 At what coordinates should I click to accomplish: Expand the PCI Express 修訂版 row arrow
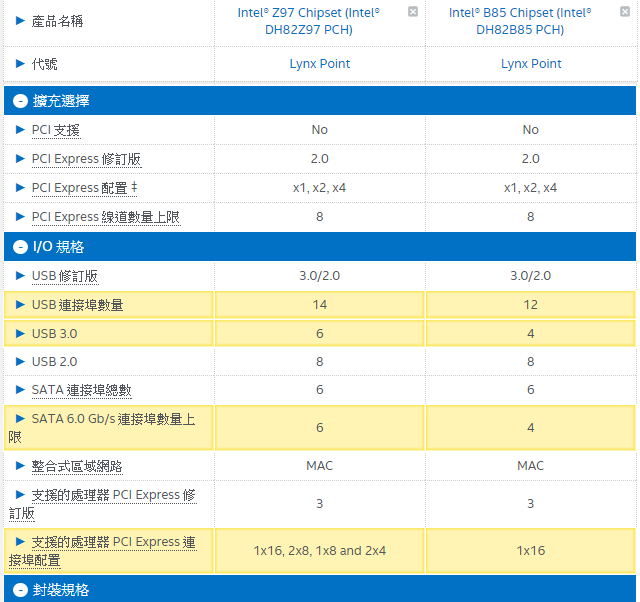[20, 158]
